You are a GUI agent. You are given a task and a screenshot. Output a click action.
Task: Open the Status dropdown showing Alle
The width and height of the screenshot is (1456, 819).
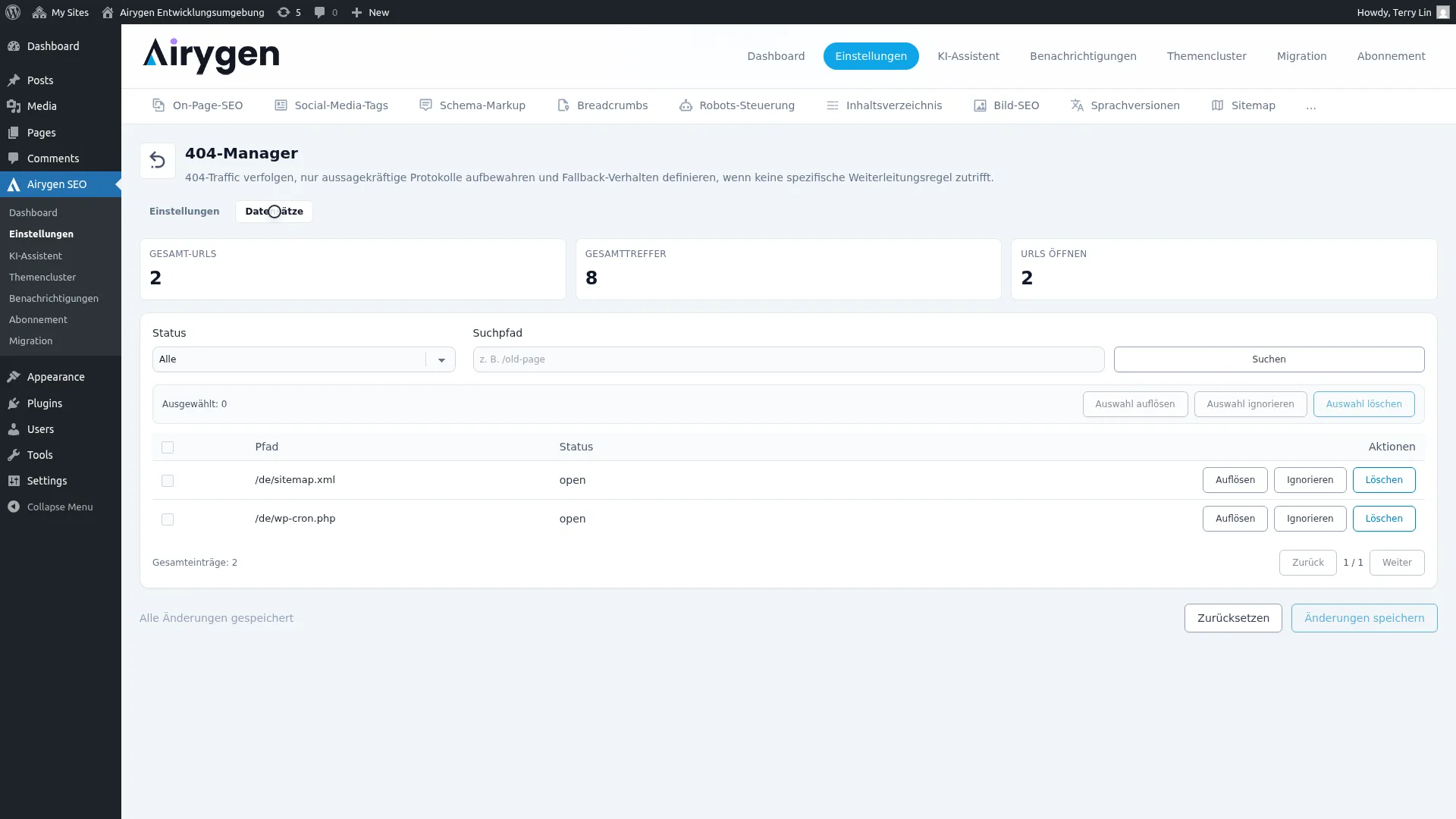pos(303,359)
